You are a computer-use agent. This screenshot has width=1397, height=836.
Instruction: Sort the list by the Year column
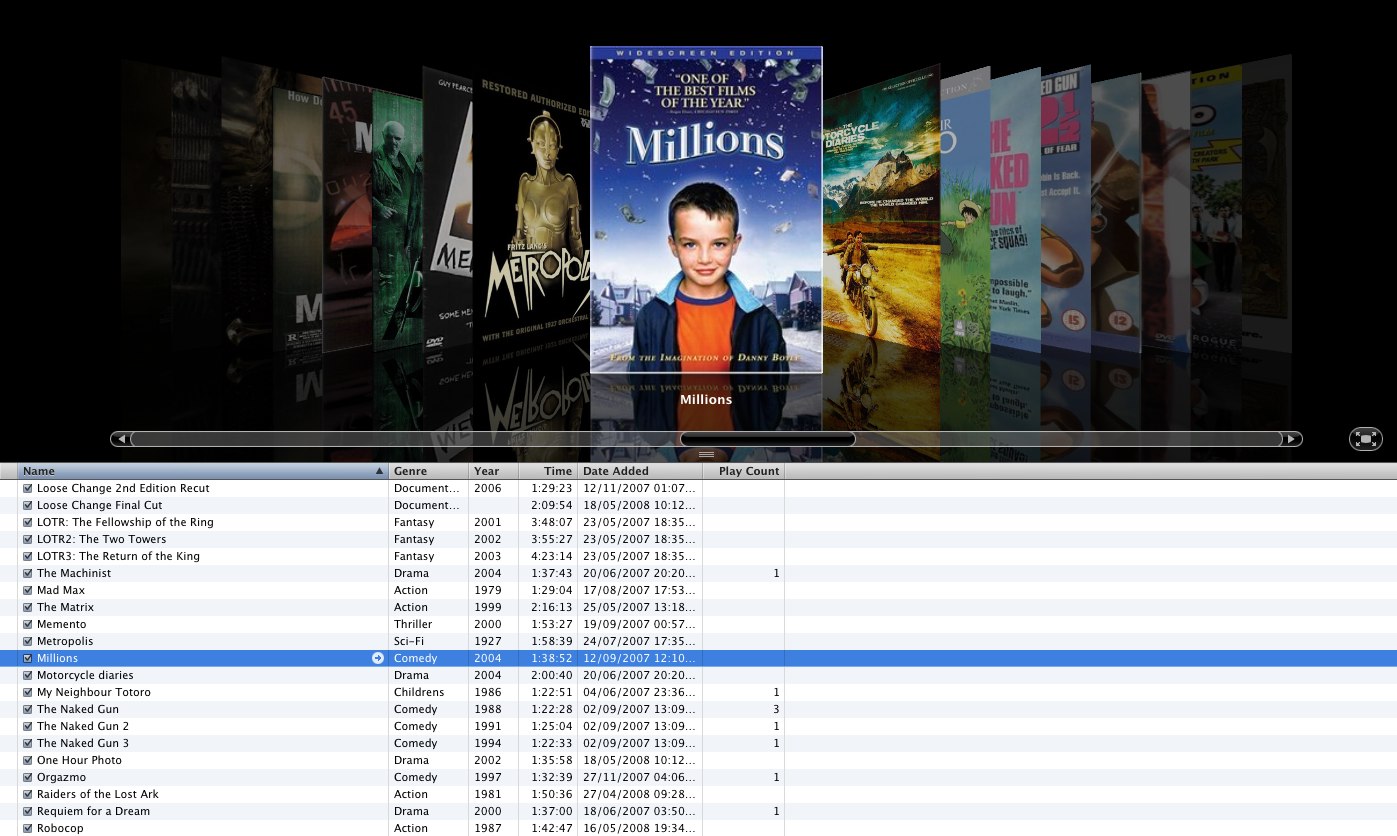tap(493, 471)
